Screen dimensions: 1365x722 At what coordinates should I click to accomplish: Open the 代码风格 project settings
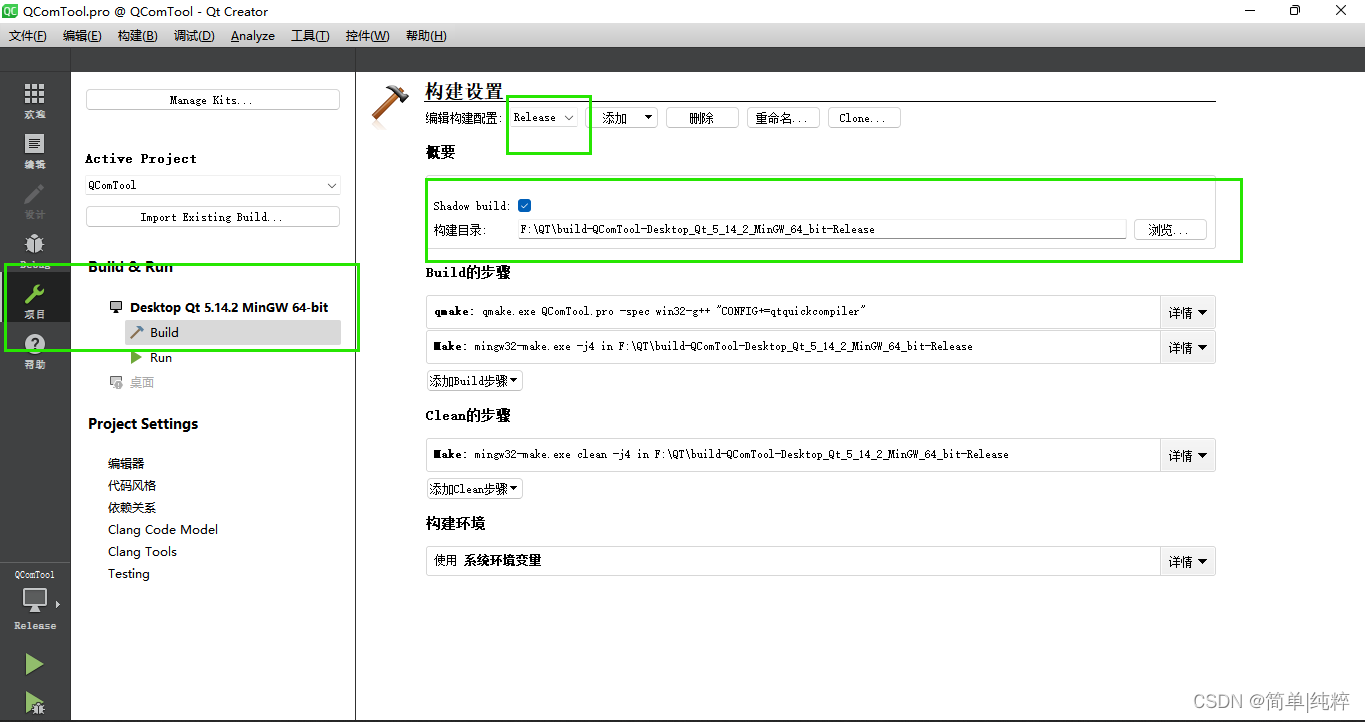click(x=132, y=486)
